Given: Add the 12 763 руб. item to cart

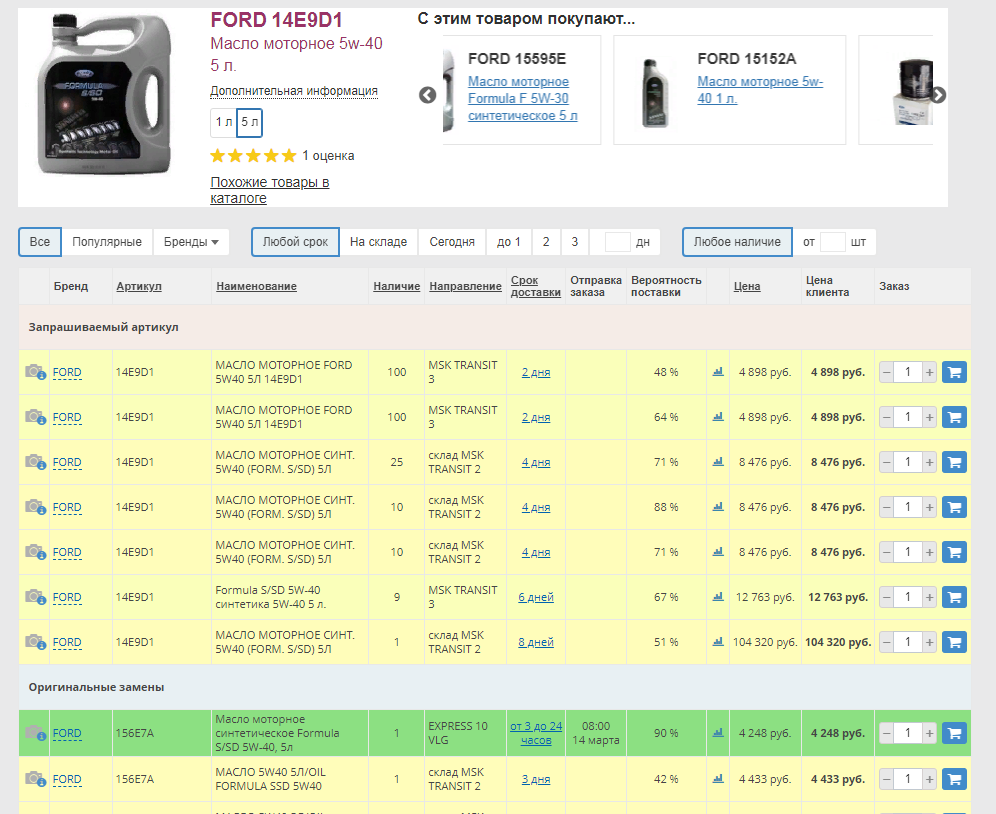Looking at the screenshot, I should point(954,597).
